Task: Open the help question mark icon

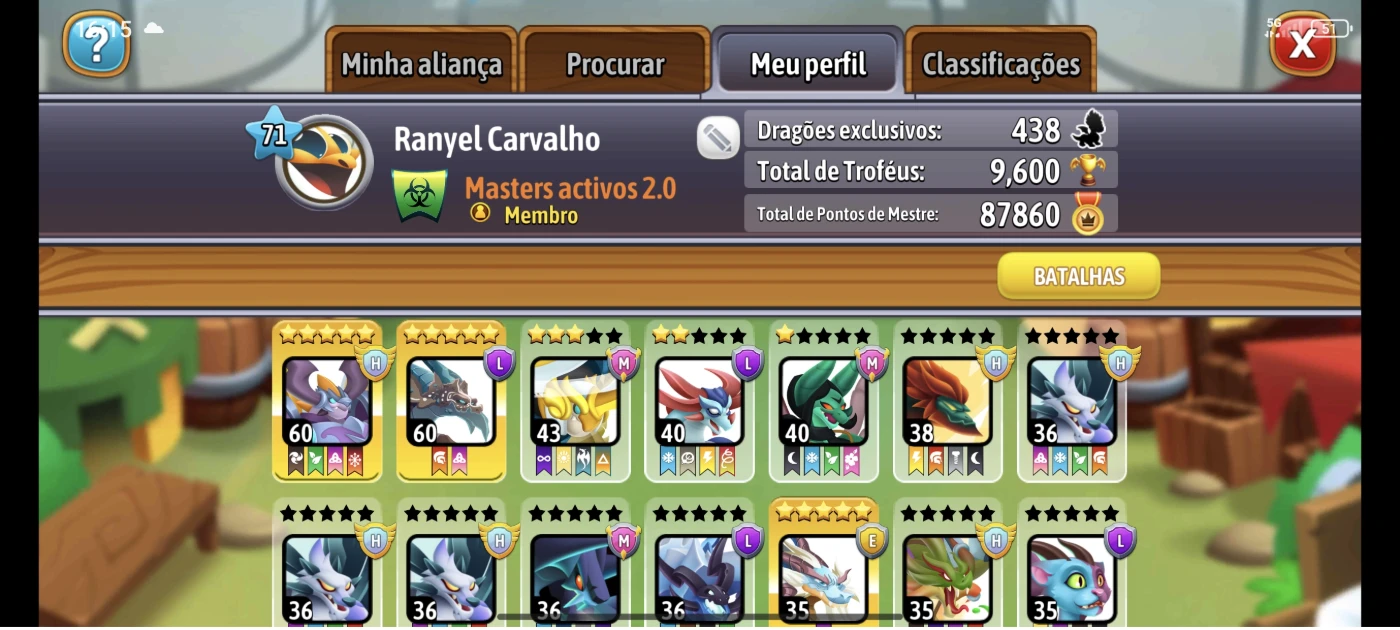Action: pyautogui.click(x=96, y=45)
